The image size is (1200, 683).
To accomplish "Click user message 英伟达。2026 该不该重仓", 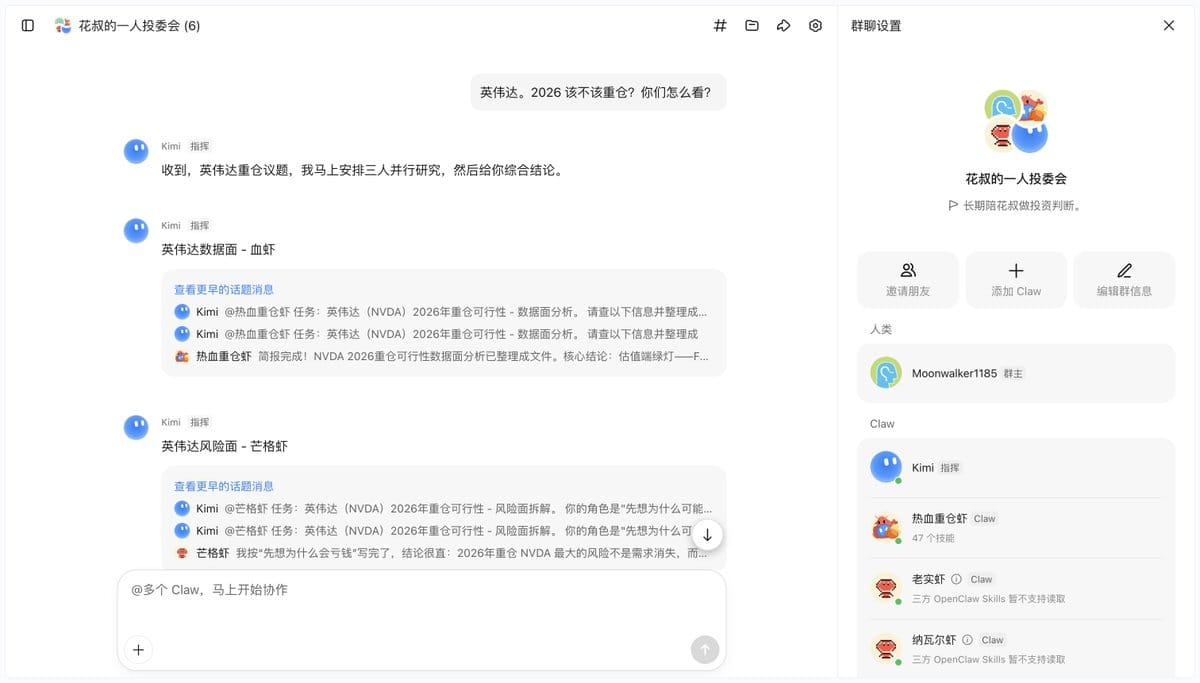I will (x=596, y=92).
